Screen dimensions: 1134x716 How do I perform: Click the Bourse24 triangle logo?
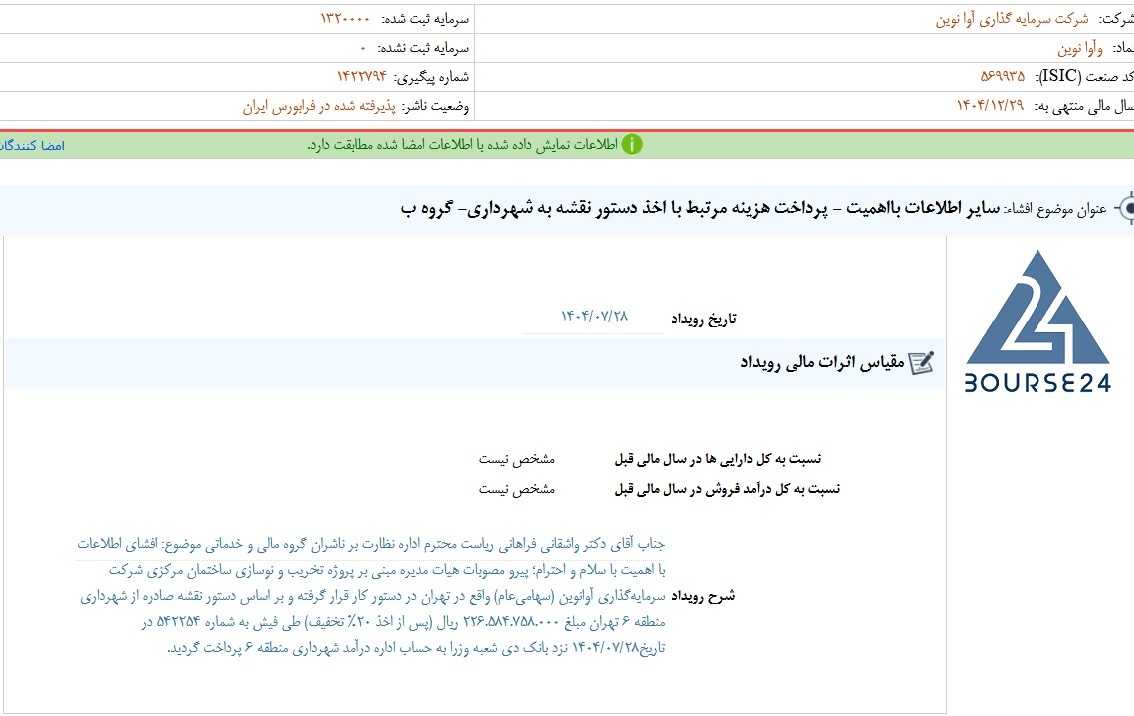coord(1038,308)
